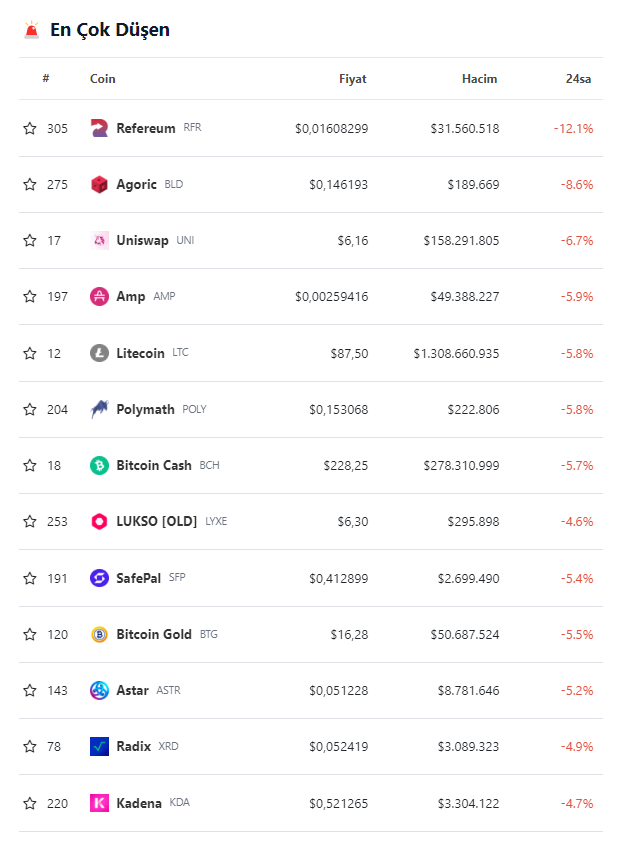
Task: Sort table by Fiyat column header
Action: coord(352,79)
